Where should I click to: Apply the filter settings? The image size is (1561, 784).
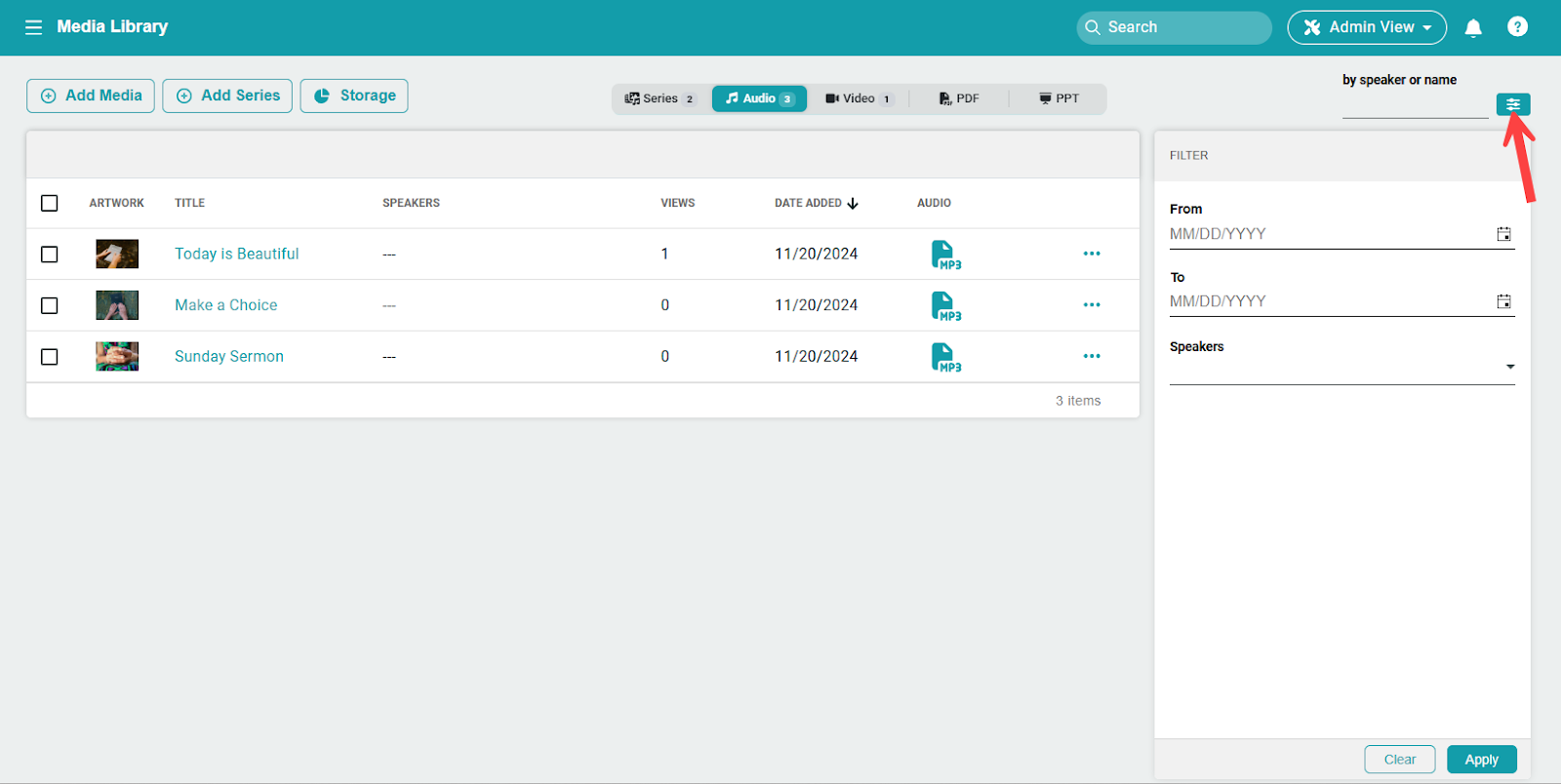[x=1481, y=760]
